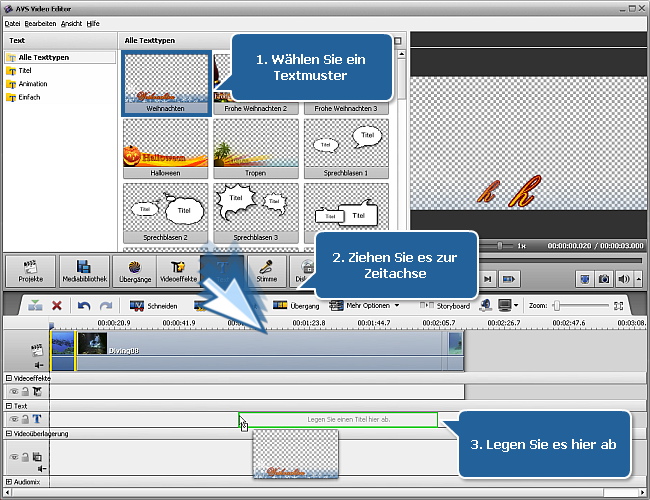Toggle eye visibility on Videoeffekte track
Viewport: 650px width, 500px height.
click(x=14, y=392)
